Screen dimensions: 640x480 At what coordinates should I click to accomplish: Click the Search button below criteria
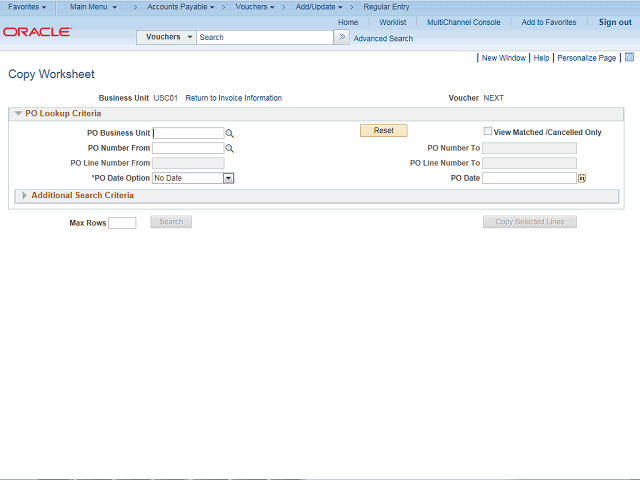171,222
